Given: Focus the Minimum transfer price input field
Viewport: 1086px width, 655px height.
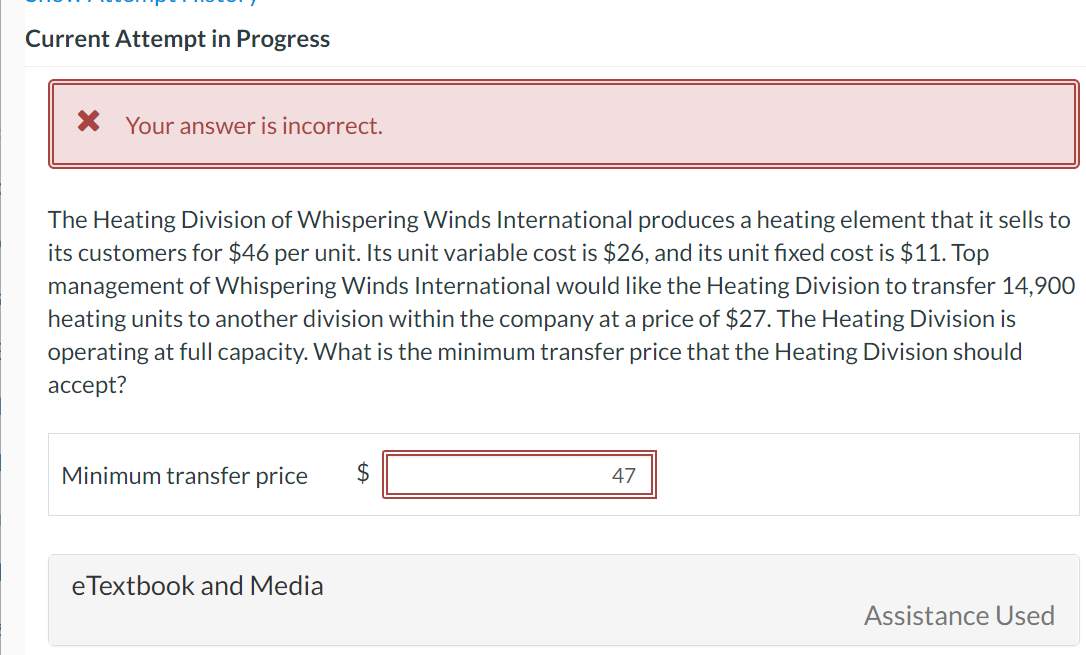Looking at the screenshot, I should pyautogui.click(x=520, y=476).
